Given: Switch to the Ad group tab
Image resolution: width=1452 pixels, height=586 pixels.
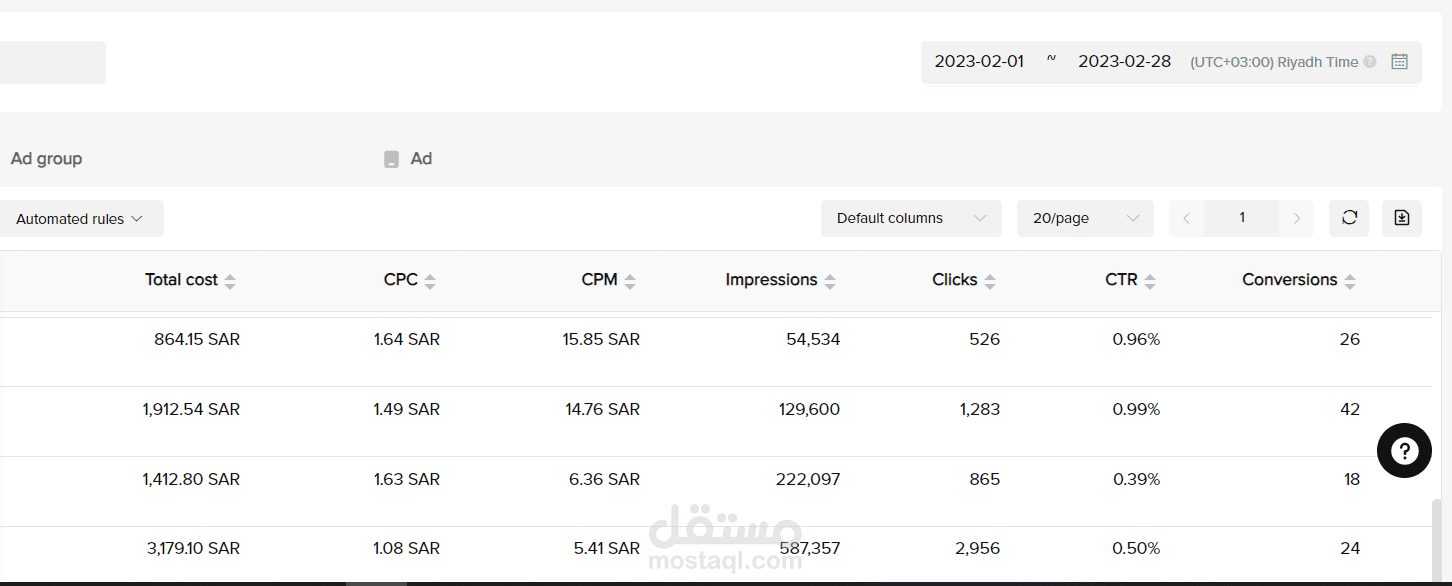Looking at the screenshot, I should tap(46, 159).
